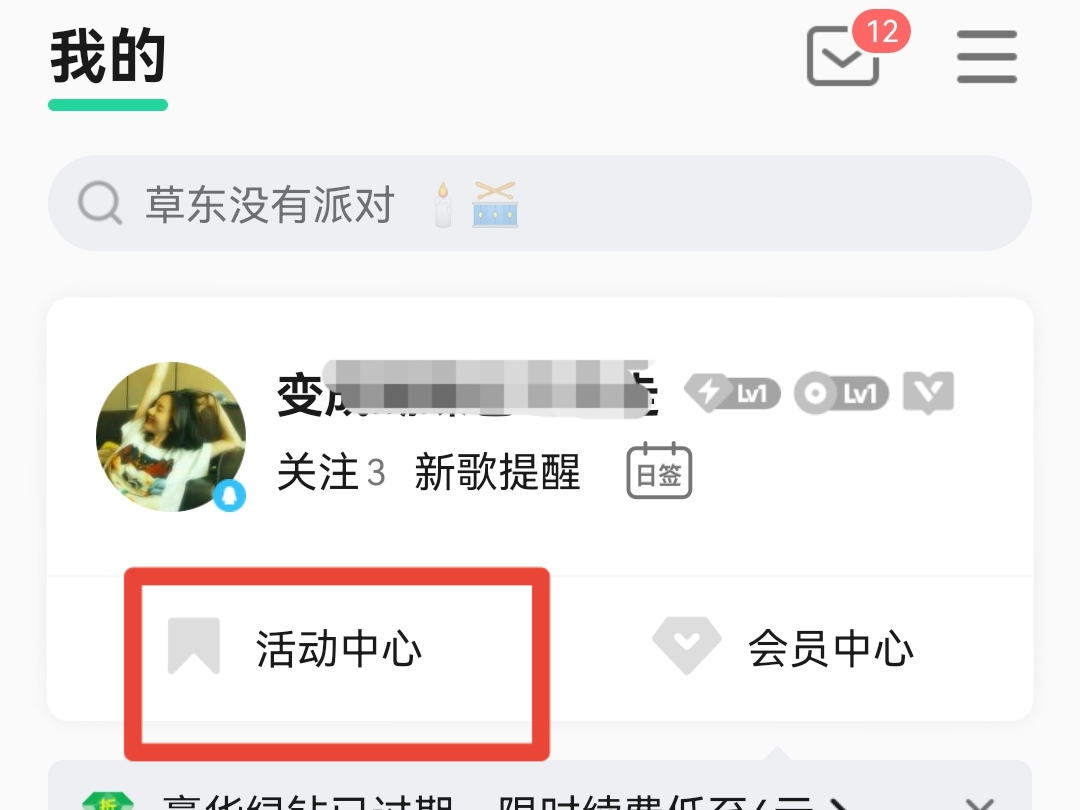Tap the grey V membership badge
The image size is (1080, 810).
[x=928, y=393]
